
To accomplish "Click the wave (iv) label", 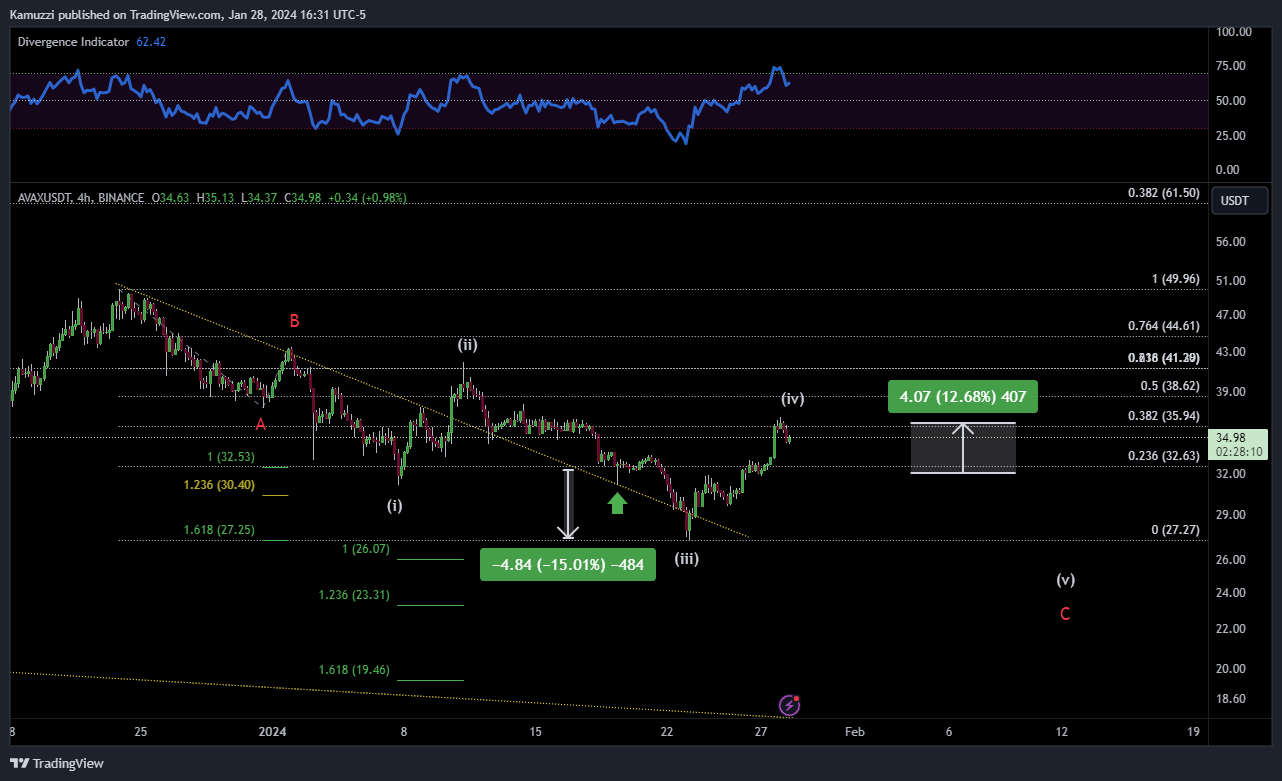I will coord(793,398).
